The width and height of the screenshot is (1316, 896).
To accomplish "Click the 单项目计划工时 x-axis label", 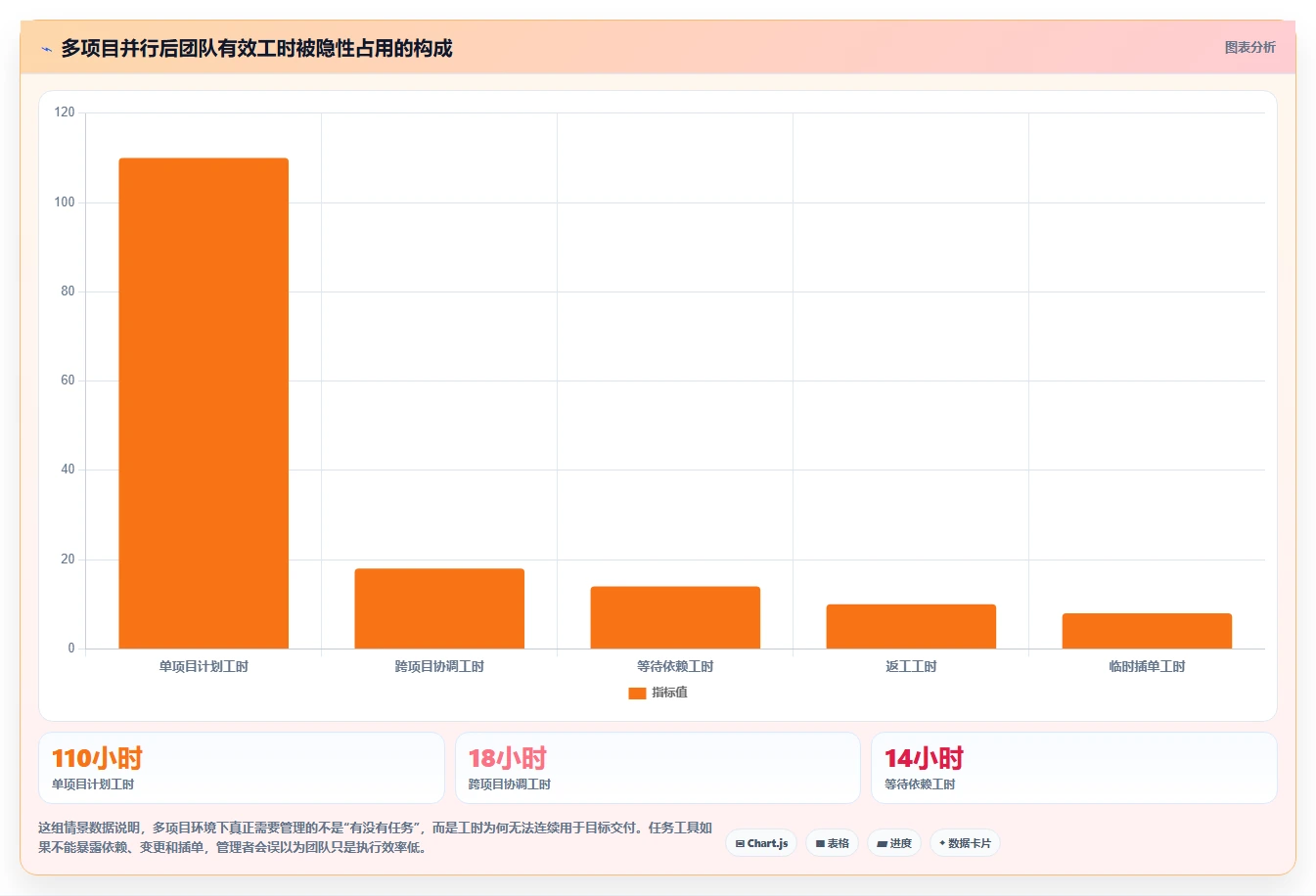I will [204, 667].
